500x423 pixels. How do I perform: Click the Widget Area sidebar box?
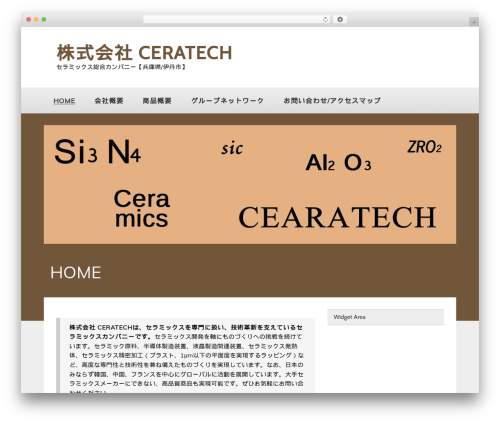(385, 317)
